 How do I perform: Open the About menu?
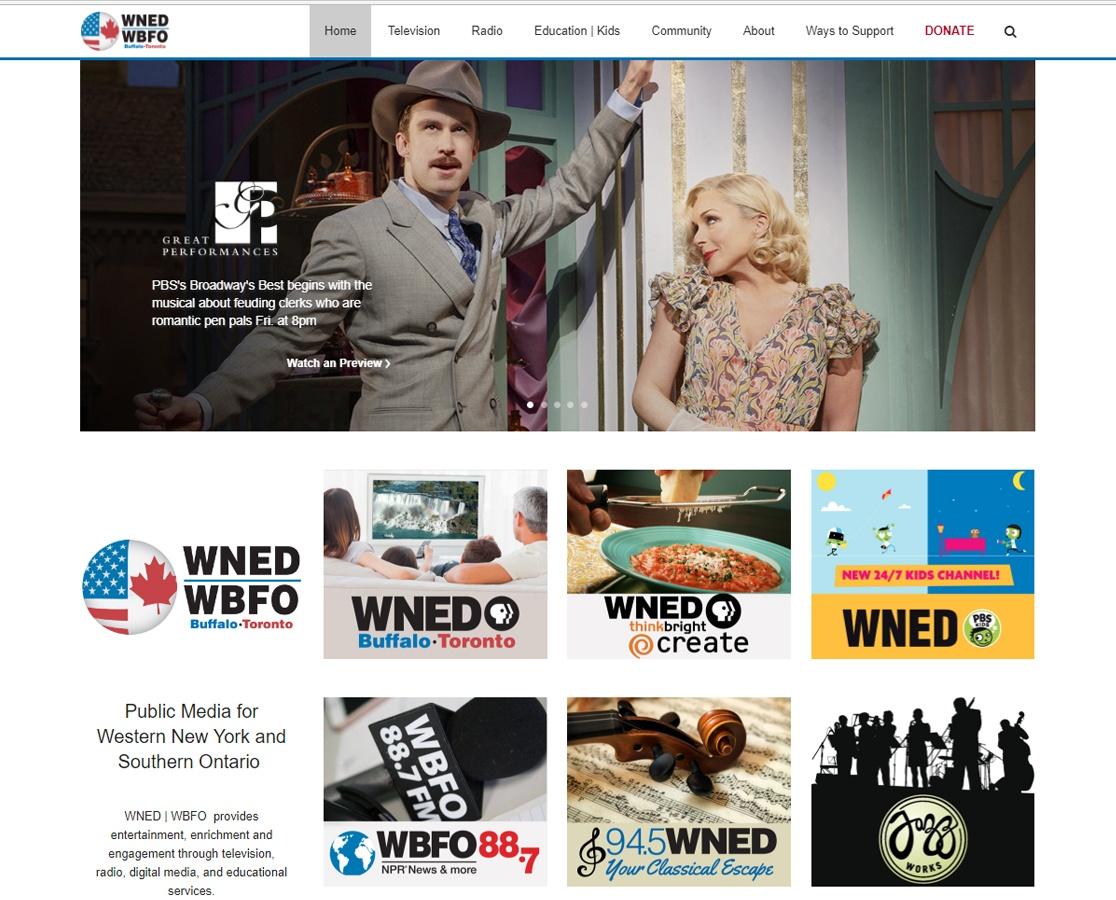(759, 31)
